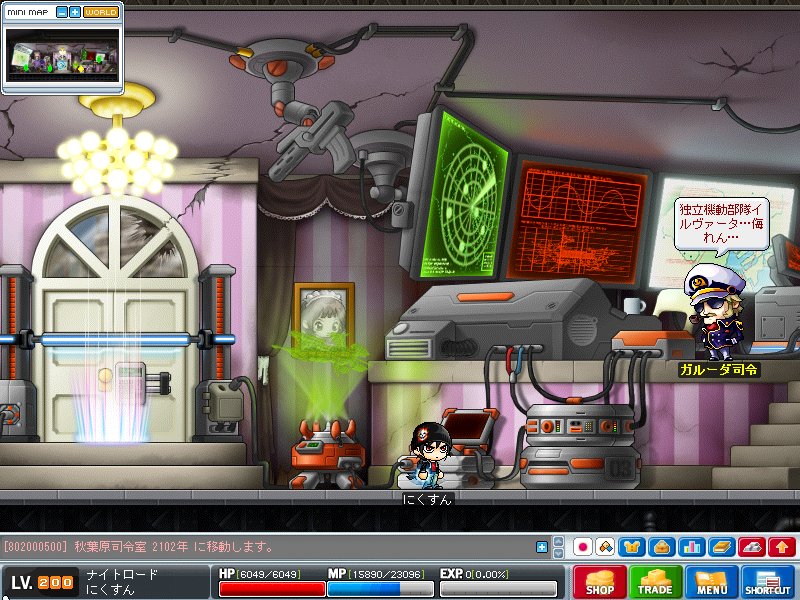Click the にくすん name tag under character
The height and width of the screenshot is (600, 800).
click(428, 499)
